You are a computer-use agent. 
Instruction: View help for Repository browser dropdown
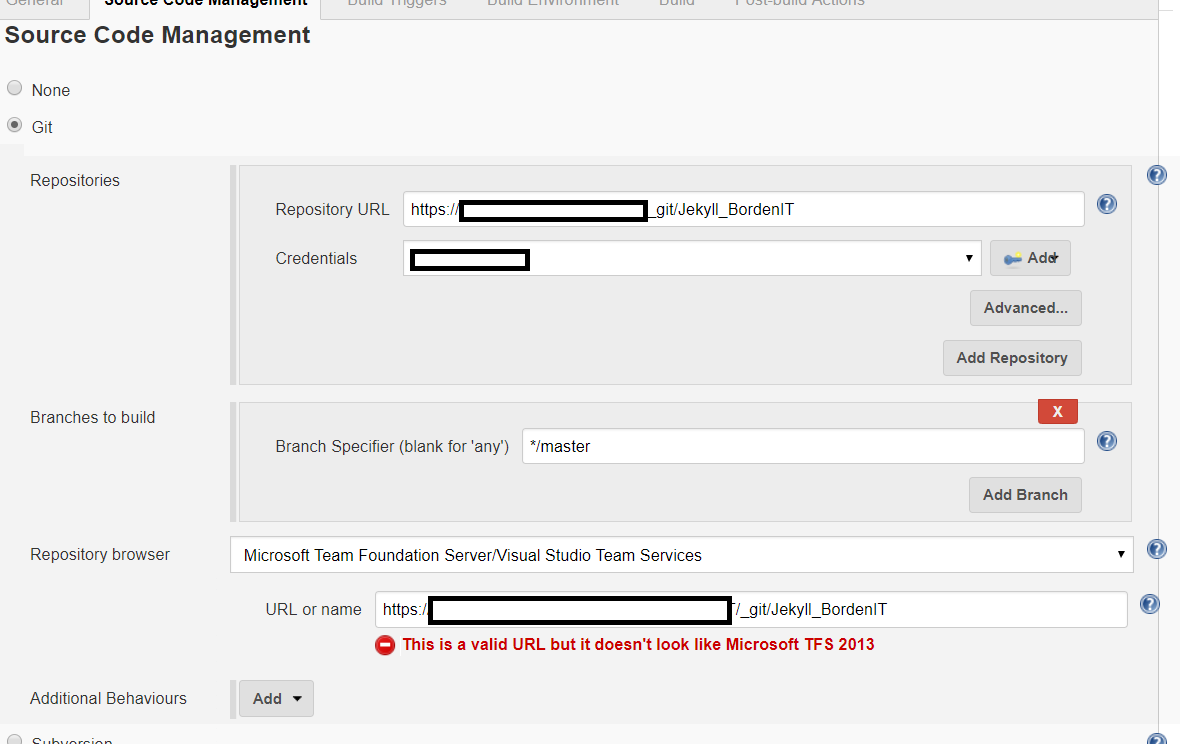point(1156,549)
